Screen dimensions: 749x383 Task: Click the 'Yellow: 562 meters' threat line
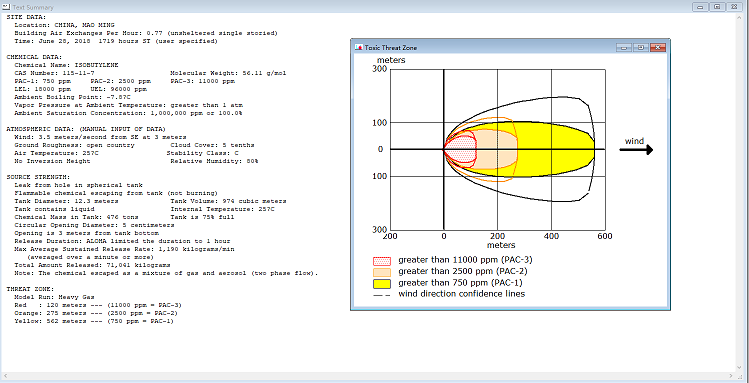point(94,322)
